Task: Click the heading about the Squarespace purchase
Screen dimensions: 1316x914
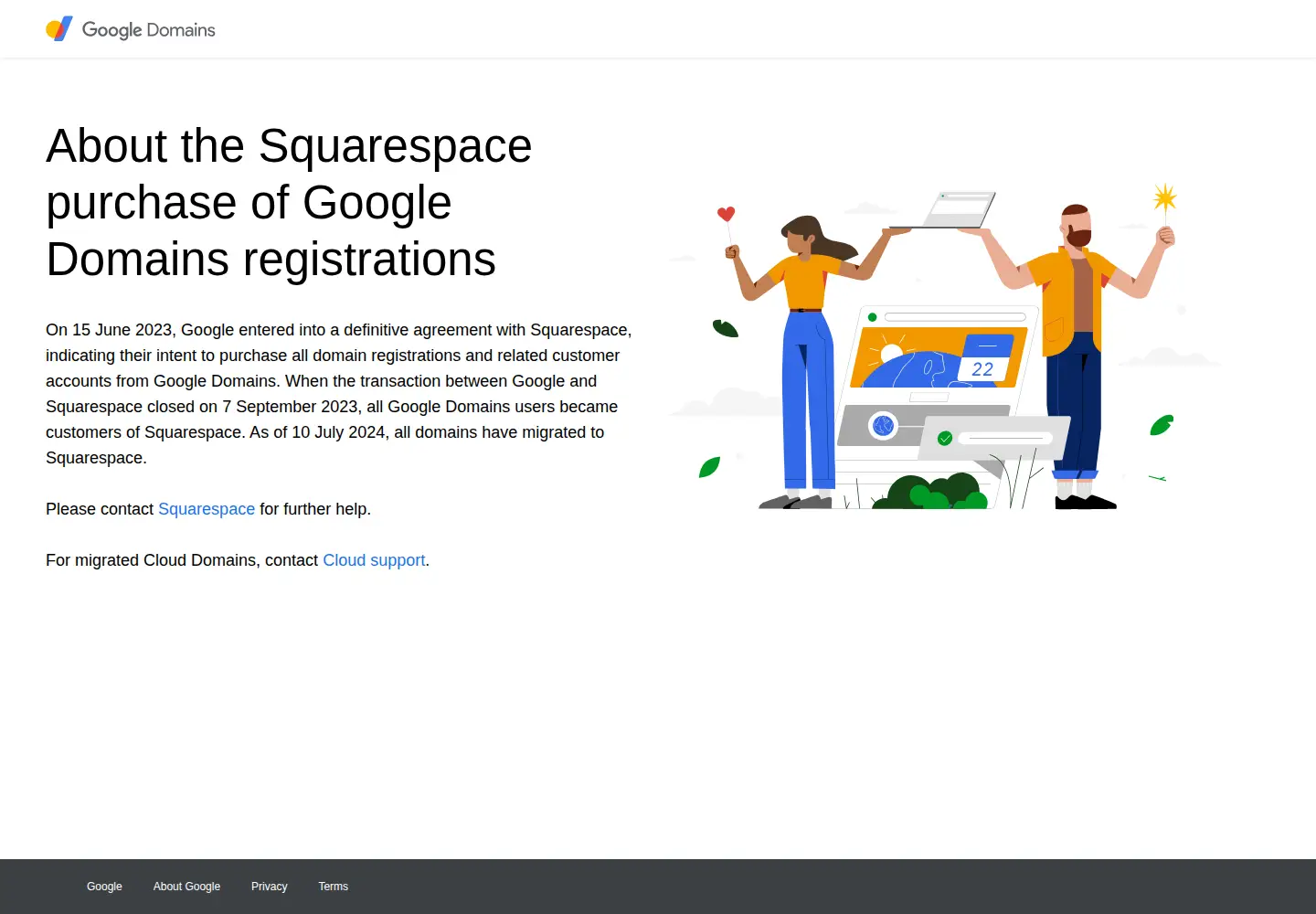Action: tap(289, 202)
